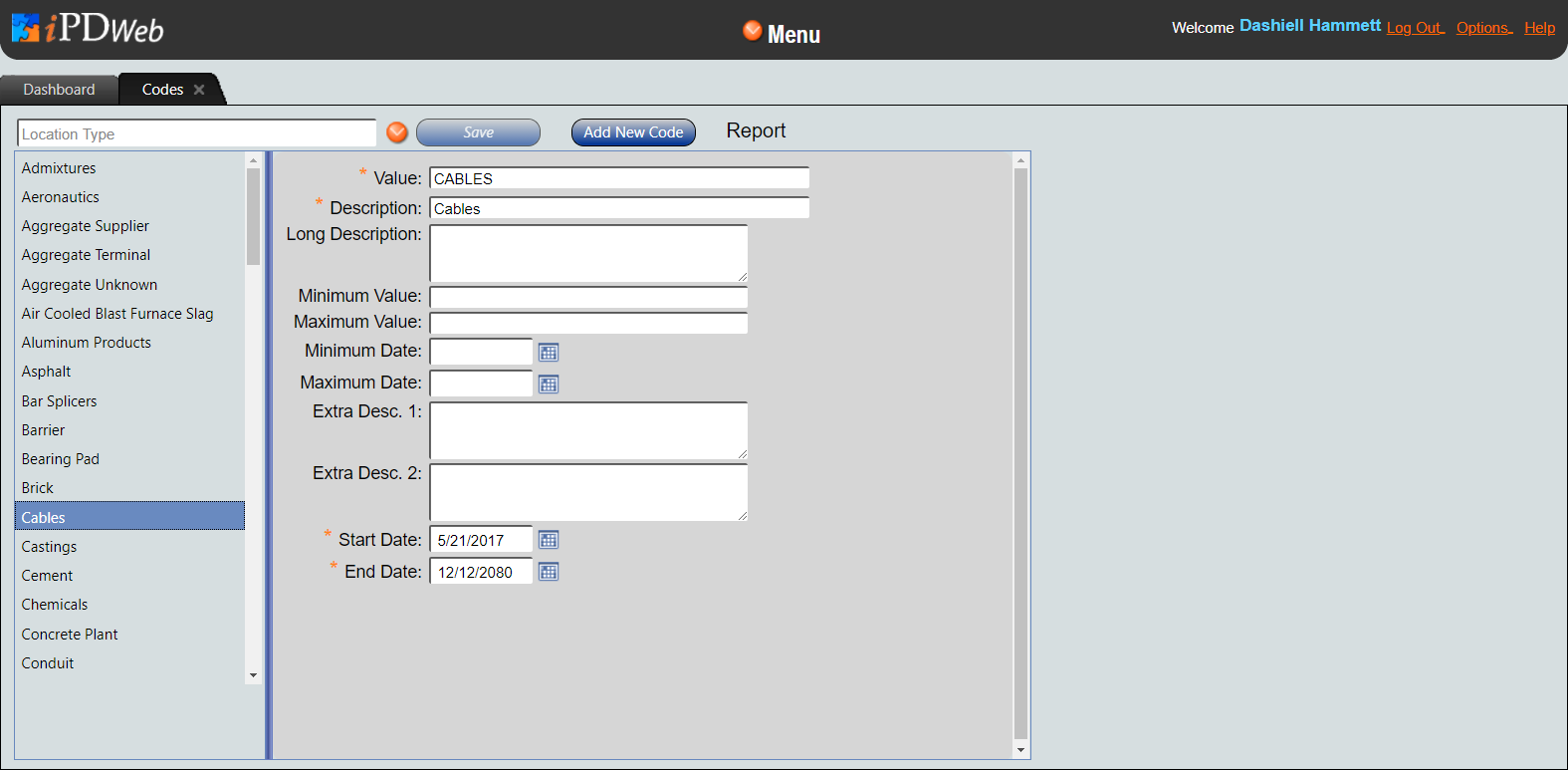Click the orange Menu icon
Image resolution: width=1568 pixels, height=770 pixels.
[x=753, y=31]
